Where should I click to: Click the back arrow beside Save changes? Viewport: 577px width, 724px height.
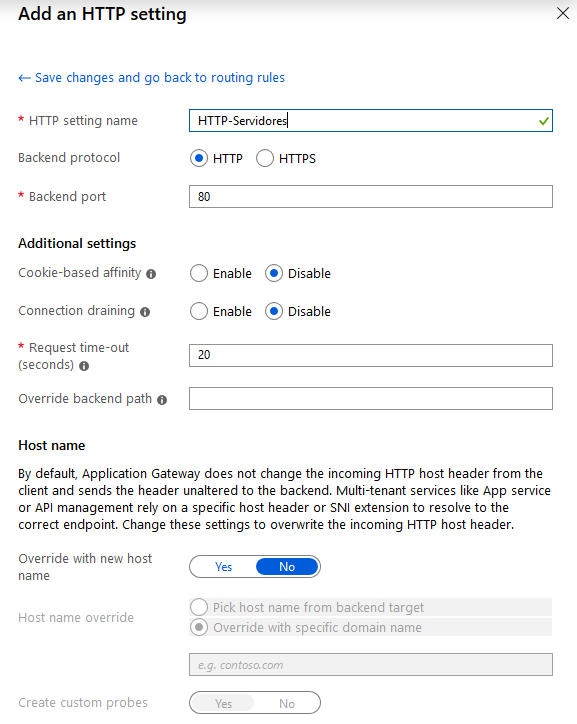tap(24, 78)
